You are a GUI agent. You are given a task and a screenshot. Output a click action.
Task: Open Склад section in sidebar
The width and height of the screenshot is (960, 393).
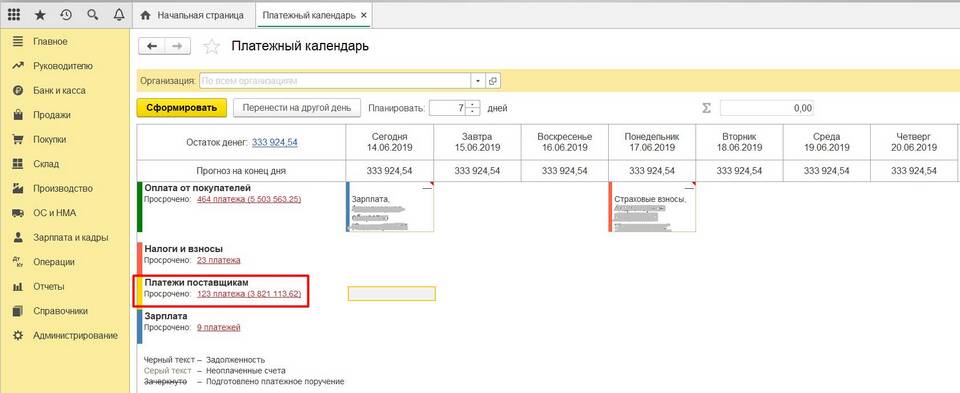[x=46, y=164]
